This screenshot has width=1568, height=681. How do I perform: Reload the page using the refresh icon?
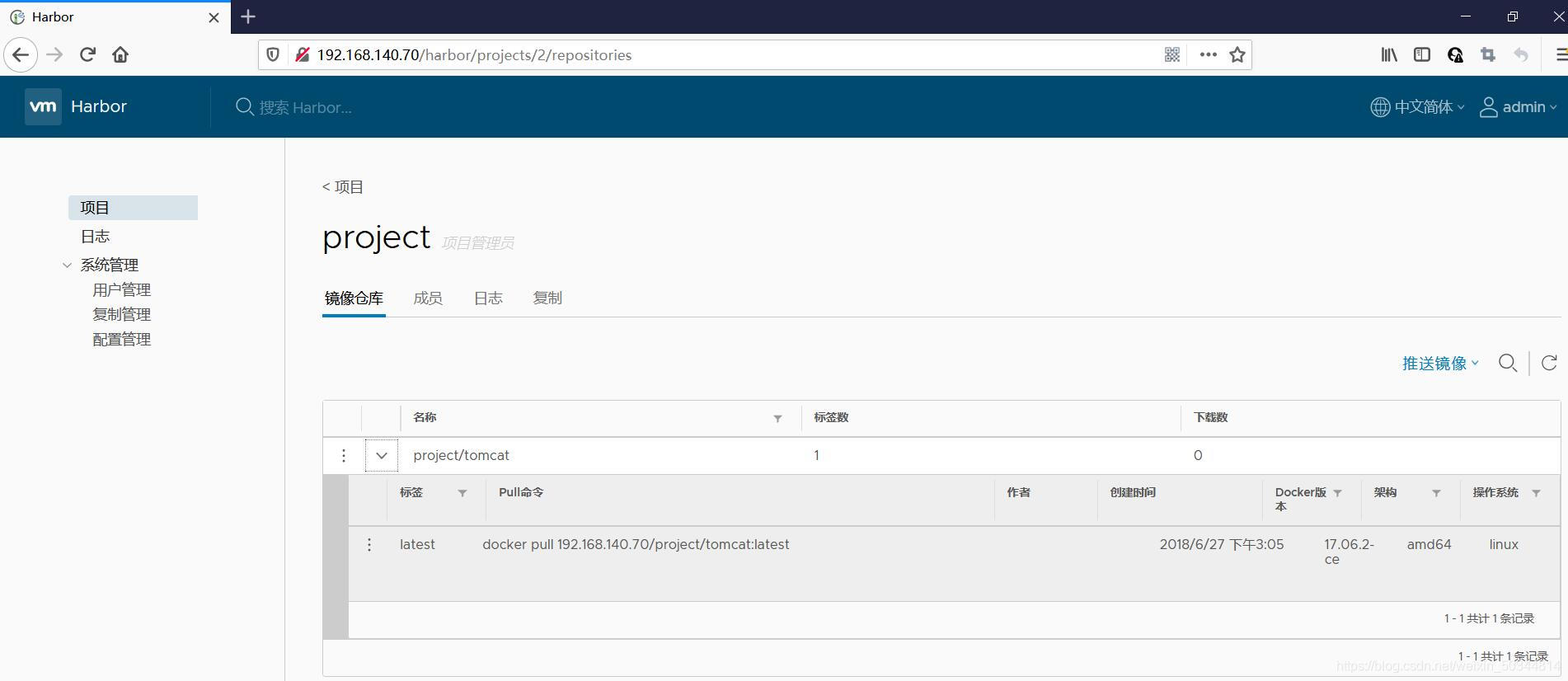(x=87, y=55)
